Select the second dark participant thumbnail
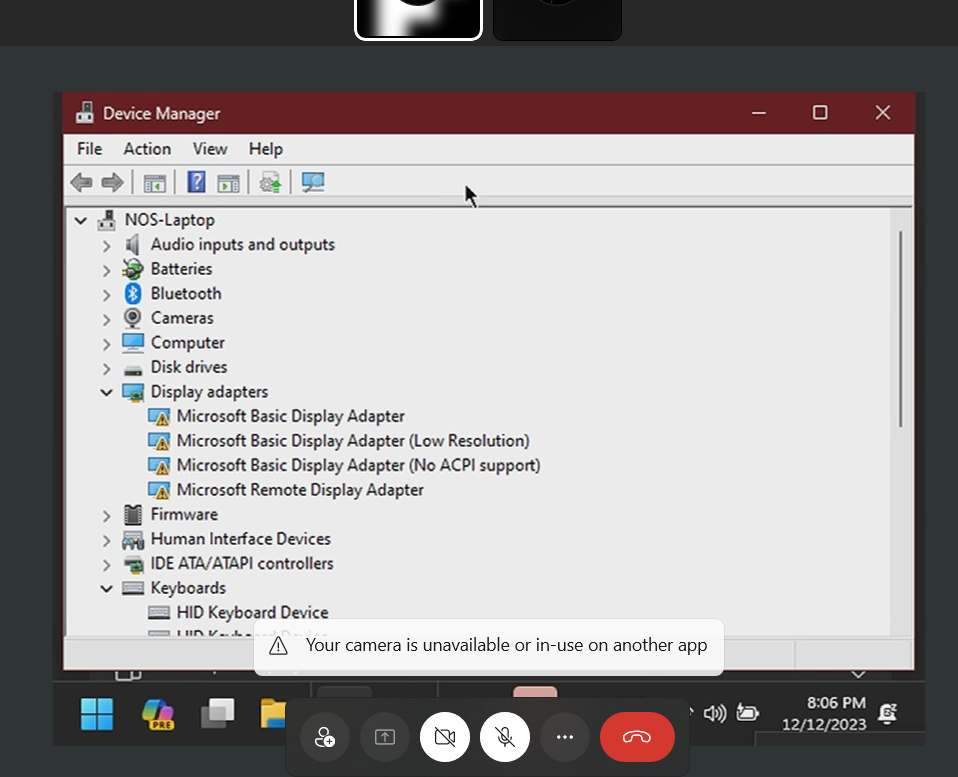 [557, 18]
